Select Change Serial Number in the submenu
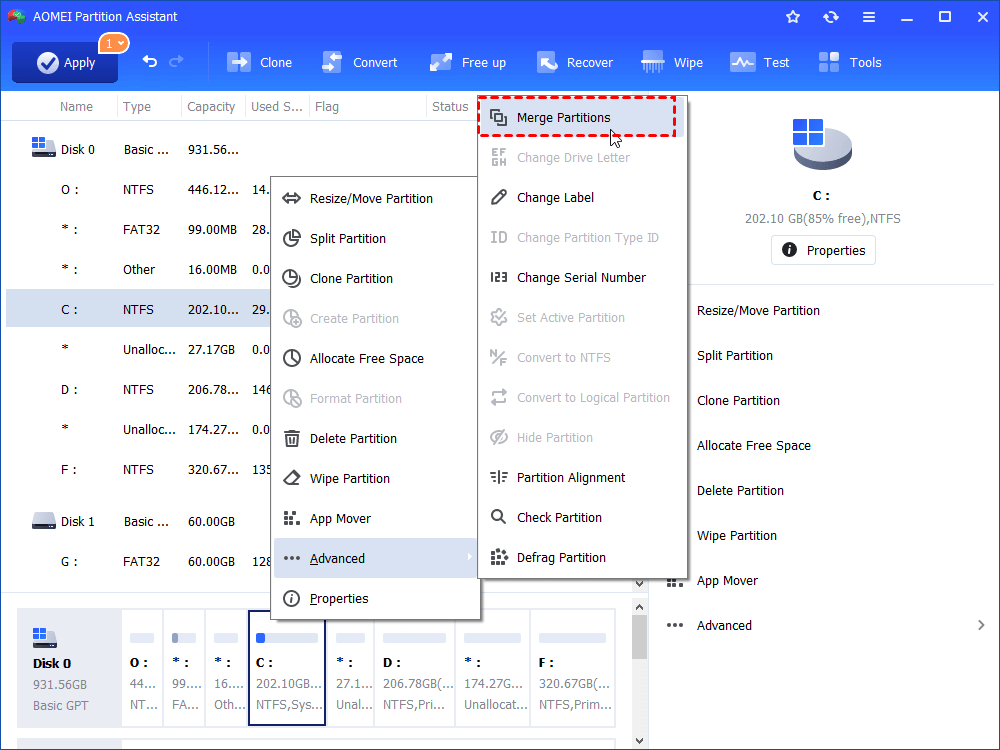The height and width of the screenshot is (750, 1000). [x=582, y=277]
